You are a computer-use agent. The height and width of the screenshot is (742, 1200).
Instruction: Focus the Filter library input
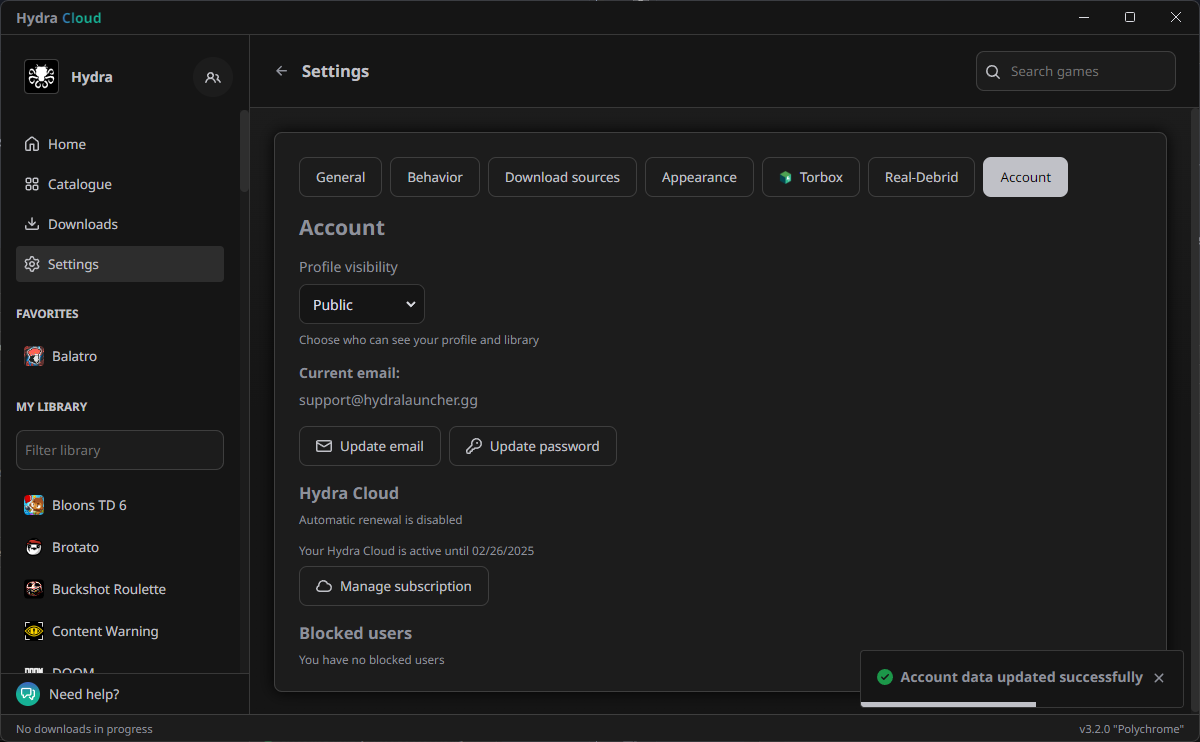119,450
